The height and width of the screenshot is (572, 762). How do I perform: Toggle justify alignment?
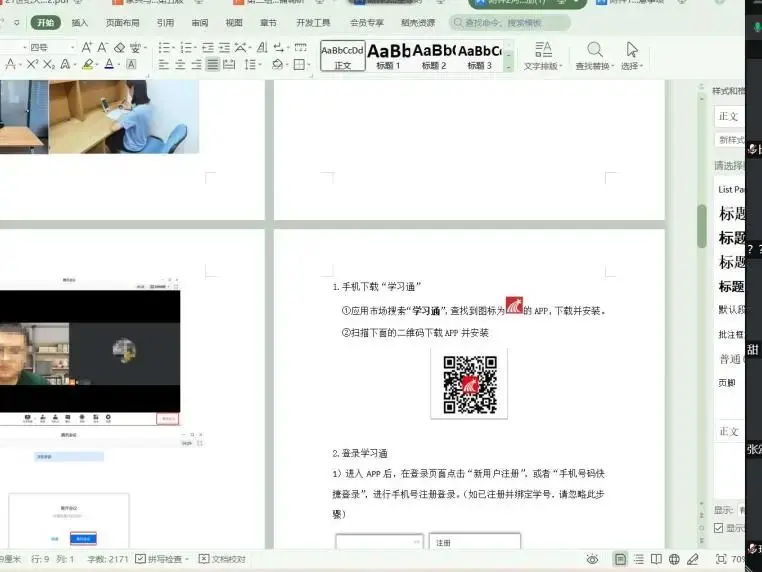(213, 64)
